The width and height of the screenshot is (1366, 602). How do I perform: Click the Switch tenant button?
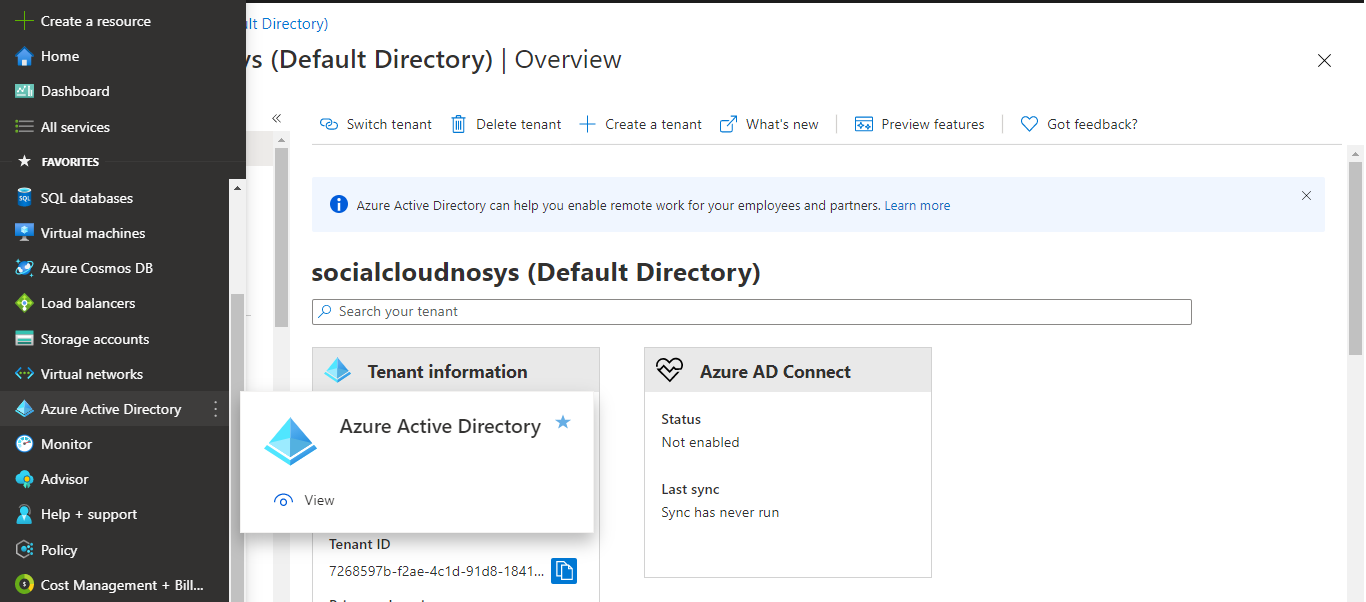coord(376,124)
